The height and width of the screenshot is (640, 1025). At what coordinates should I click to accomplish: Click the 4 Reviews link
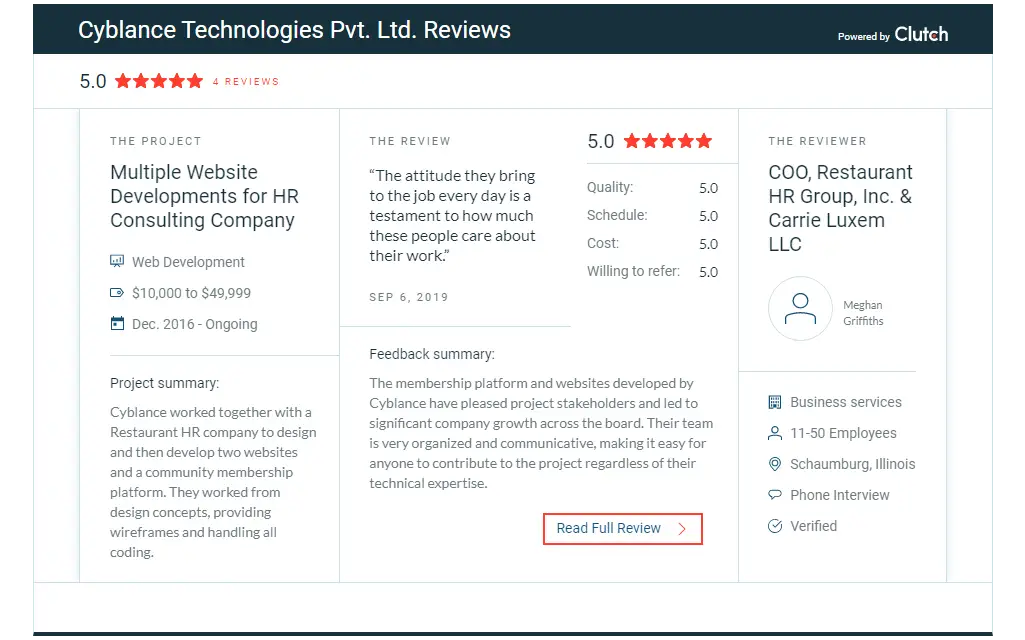(x=246, y=82)
